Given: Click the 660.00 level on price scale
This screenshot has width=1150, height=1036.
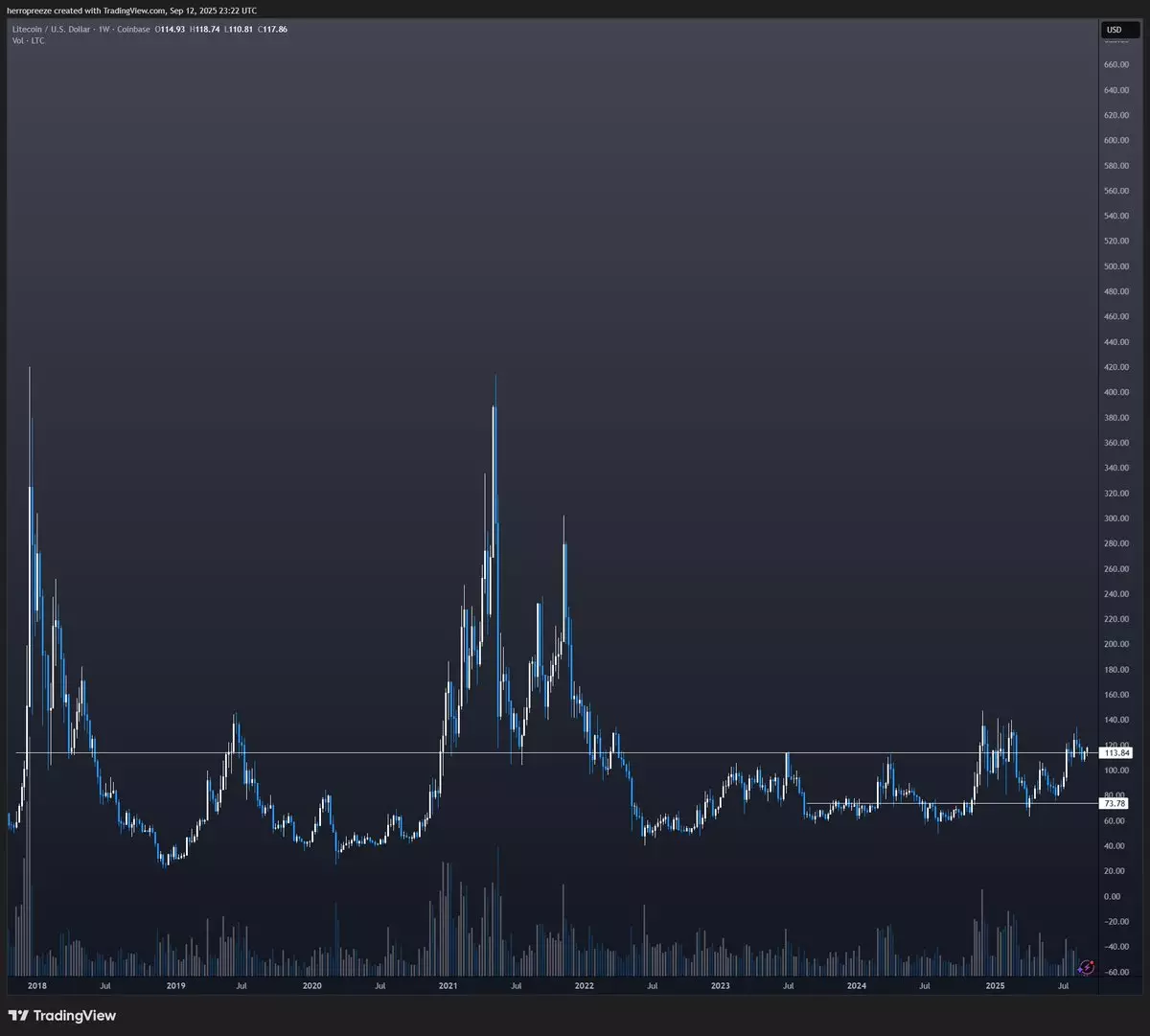Looking at the screenshot, I should pyautogui.click(x=1115, y=65).
